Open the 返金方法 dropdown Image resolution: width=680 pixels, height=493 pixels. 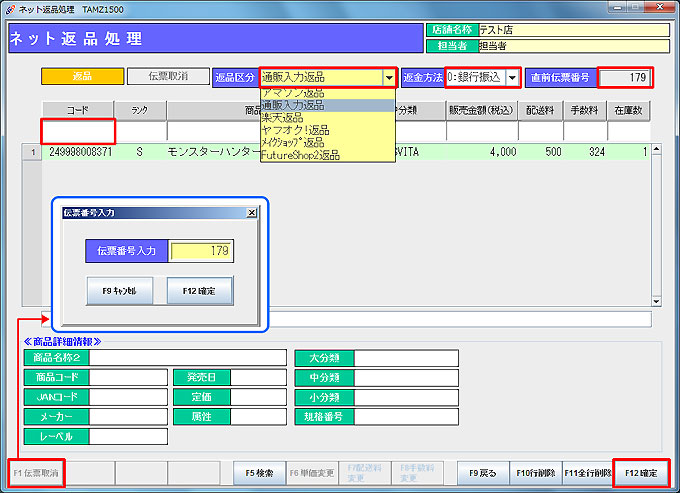tap(513, 77)
